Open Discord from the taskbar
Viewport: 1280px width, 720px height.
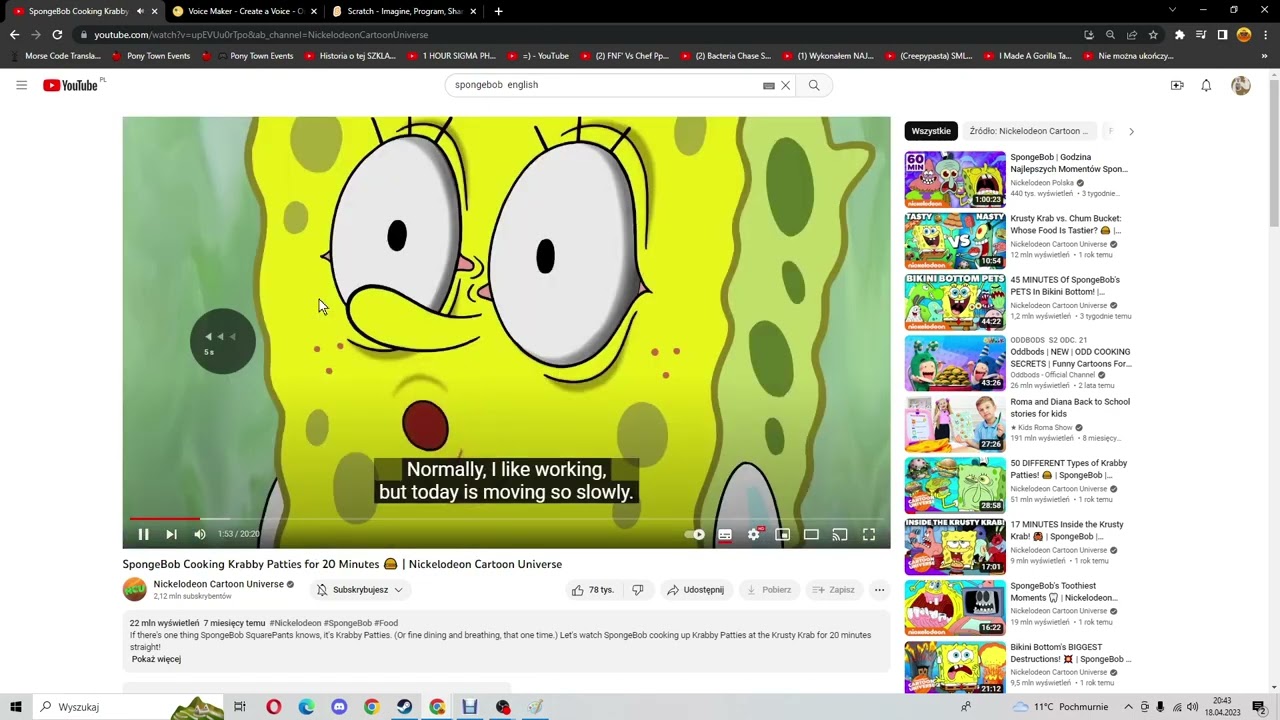coord(339,707)
